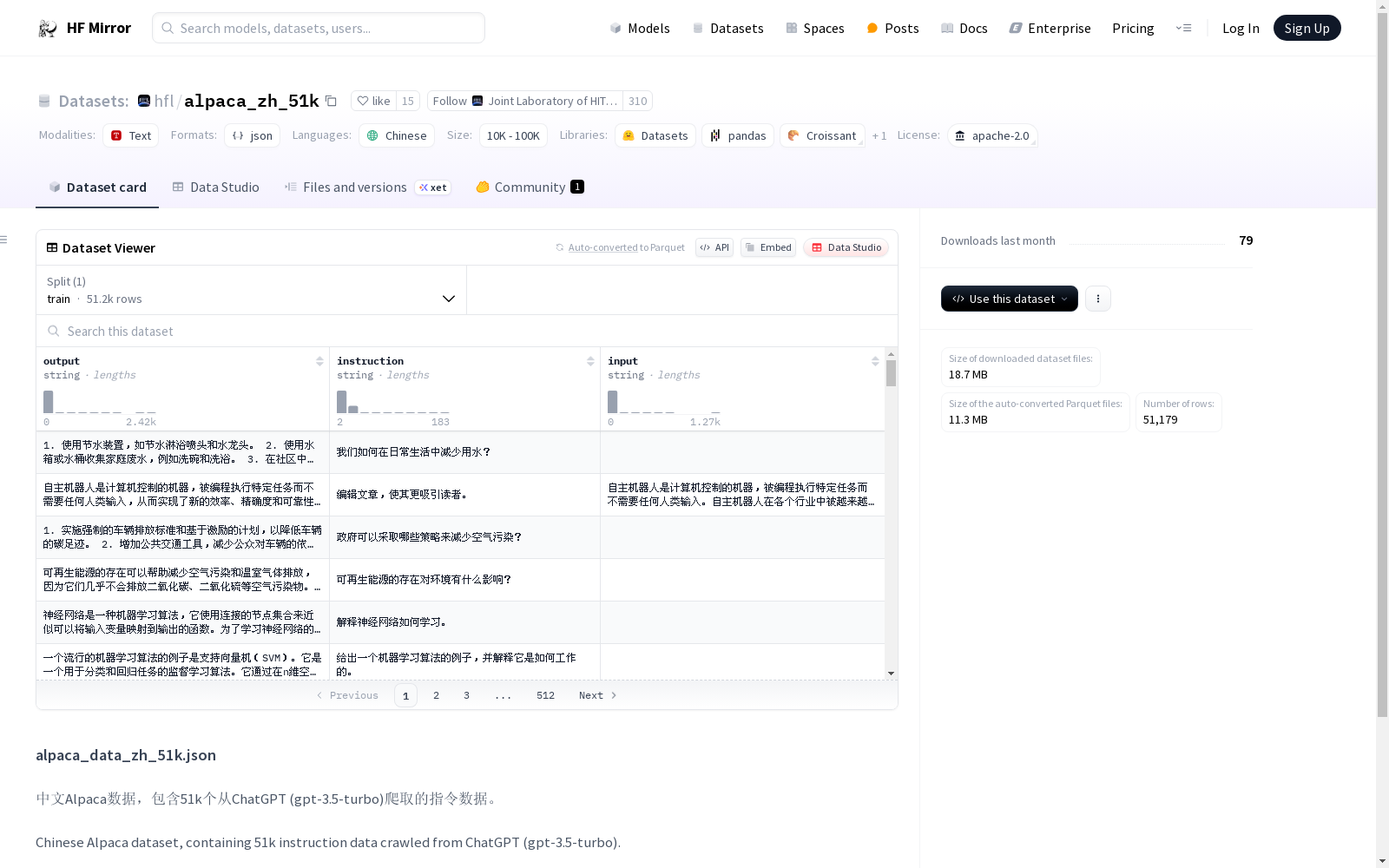The height and width of the screenshot is (868, 1389).
Task: Focus the models, datasets, users search box
Action: tap(319, 28)
